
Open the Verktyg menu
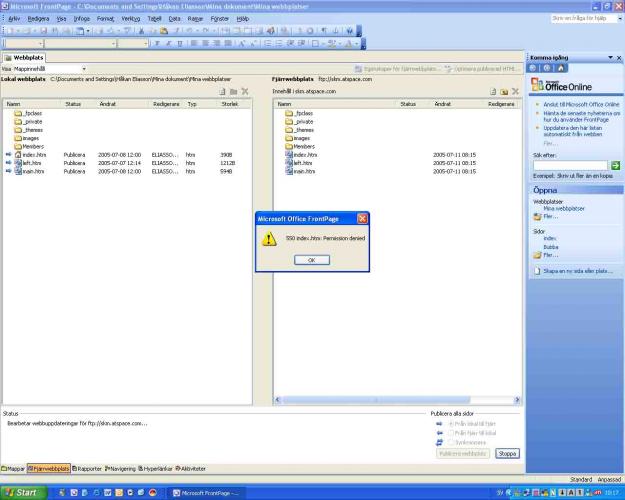[131, 18]
